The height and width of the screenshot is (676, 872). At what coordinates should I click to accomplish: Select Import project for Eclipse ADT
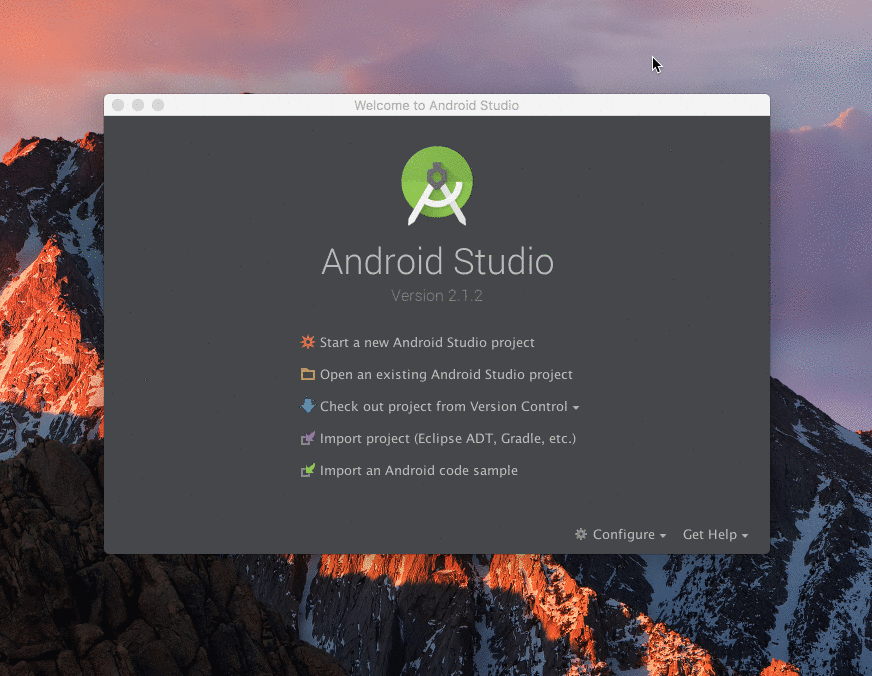coord(448,438)
